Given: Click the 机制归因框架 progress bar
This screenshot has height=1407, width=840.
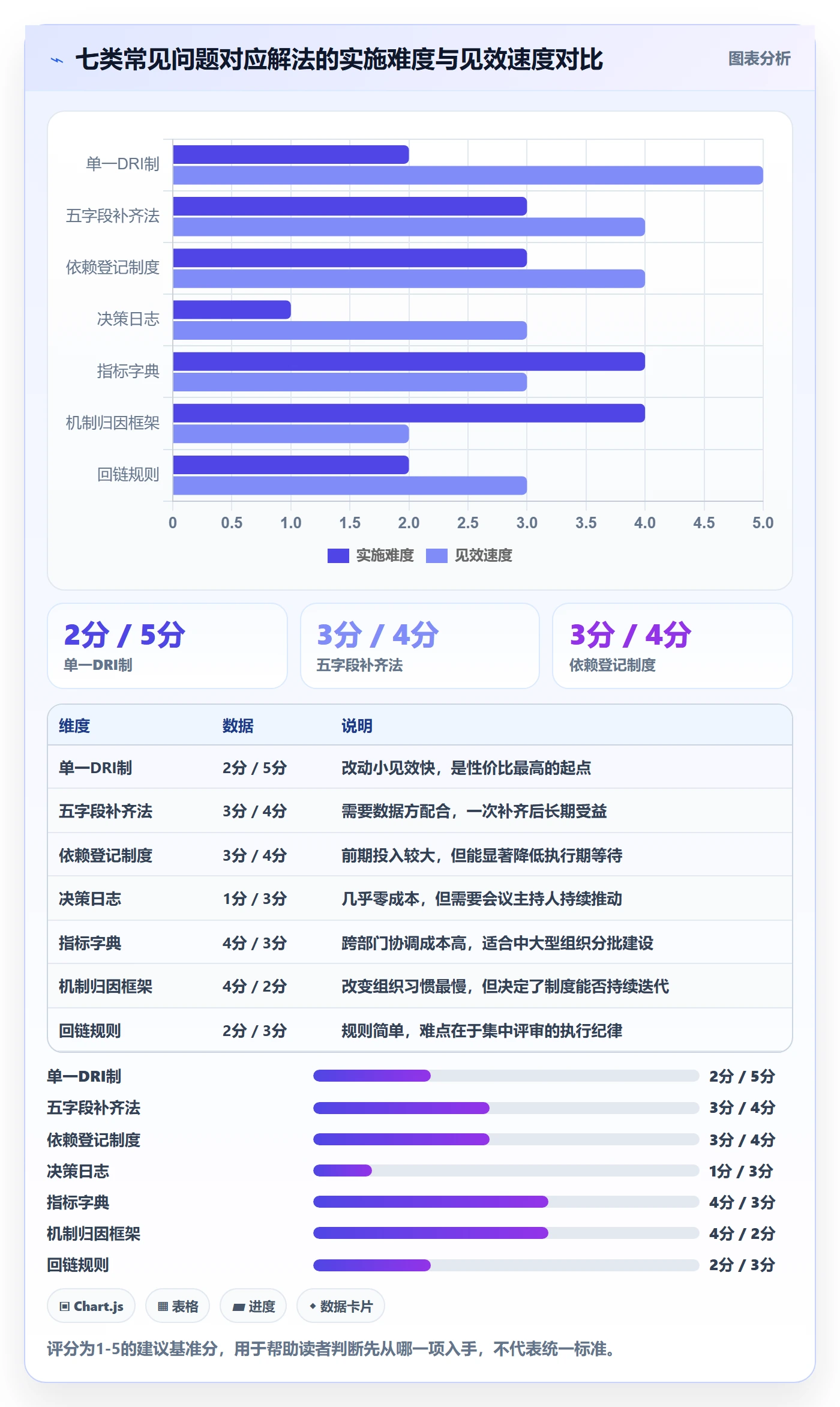Looking at the screenshot, I should click(x=506, y=1233).
